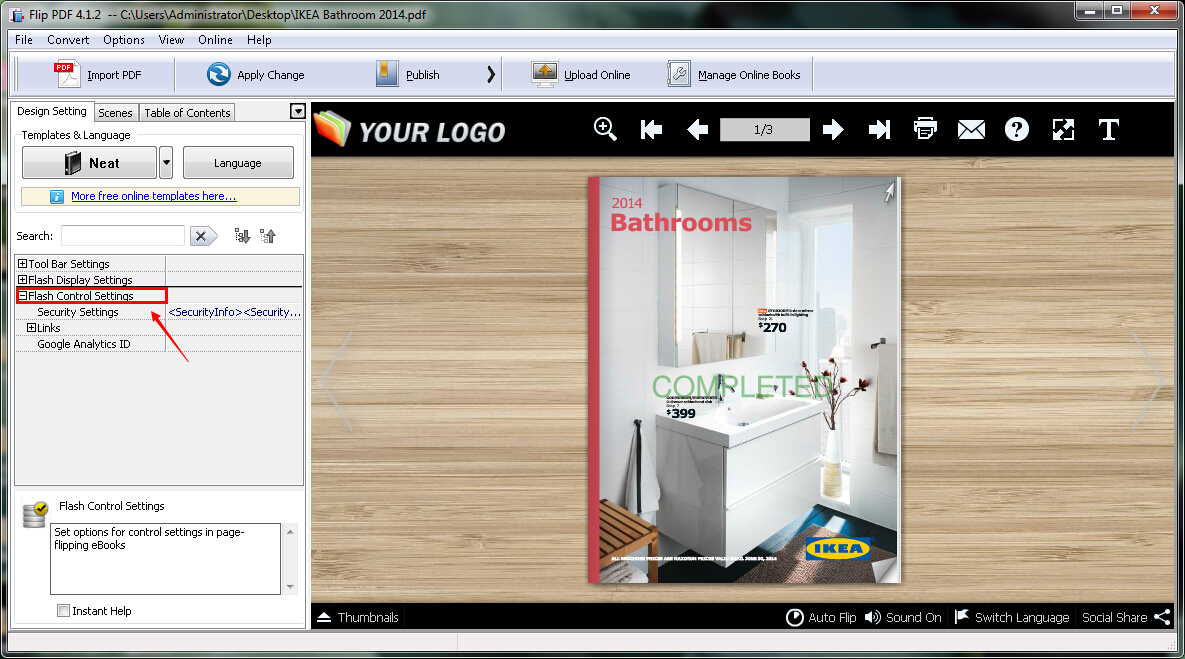Open the Help menu
Viewport: 1185px width, 659px height.
(x=259, y=40)
